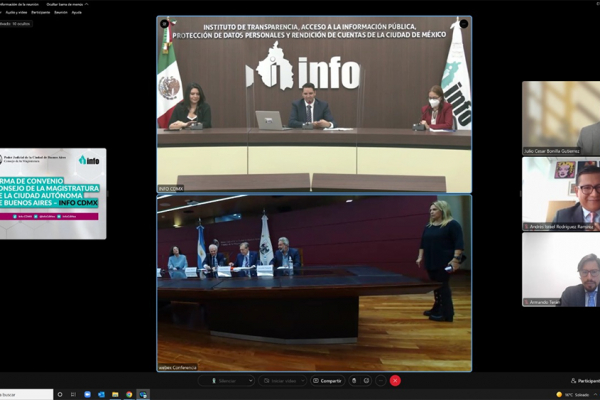Click the raise hand icon

click(x=354, y=381)
